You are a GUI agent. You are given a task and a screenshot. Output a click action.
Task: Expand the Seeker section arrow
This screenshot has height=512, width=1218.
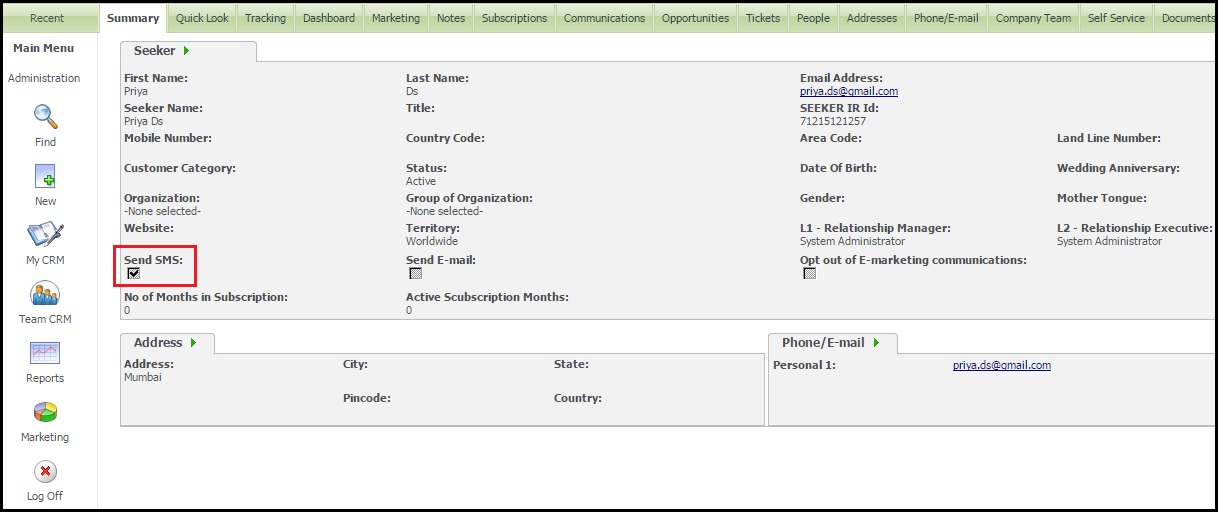tap(187, 51)
